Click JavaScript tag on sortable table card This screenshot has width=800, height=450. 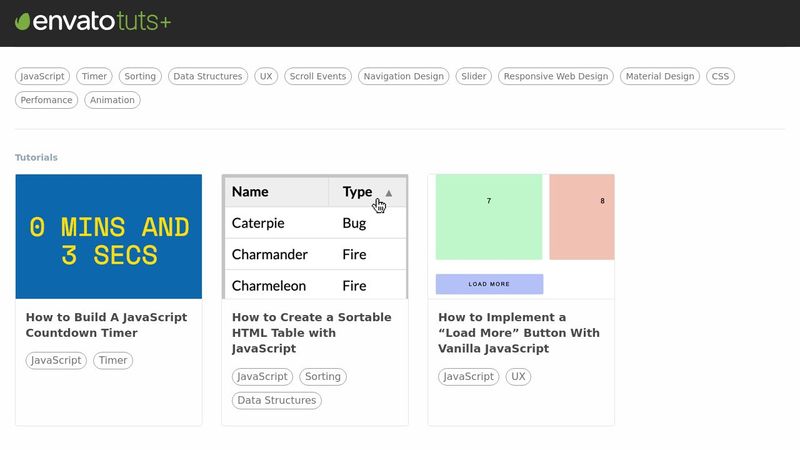click(x=262, y=377)
